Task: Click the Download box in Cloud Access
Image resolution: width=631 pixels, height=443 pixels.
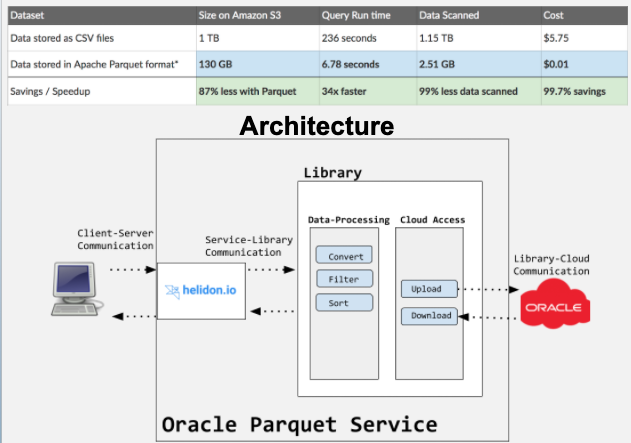Action: coord(429,316)
